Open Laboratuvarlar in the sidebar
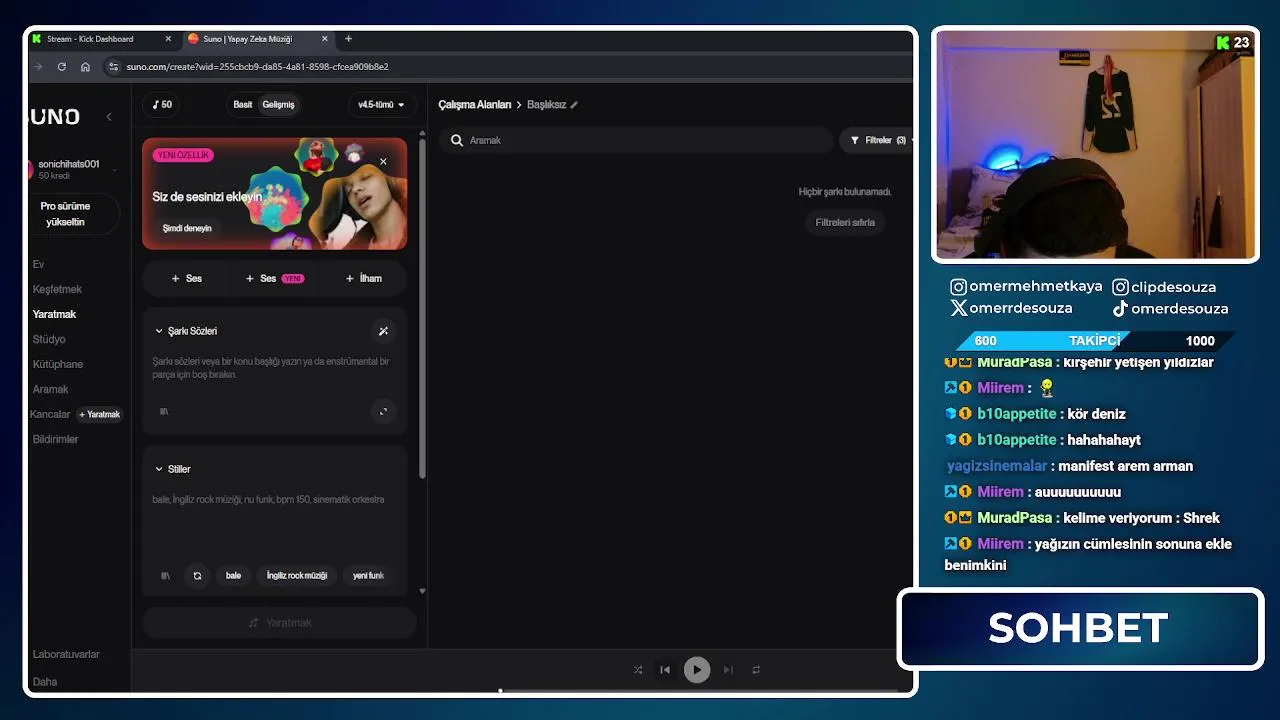Image resolution: width=1280 pixels, height=720 pixels. 66,654
